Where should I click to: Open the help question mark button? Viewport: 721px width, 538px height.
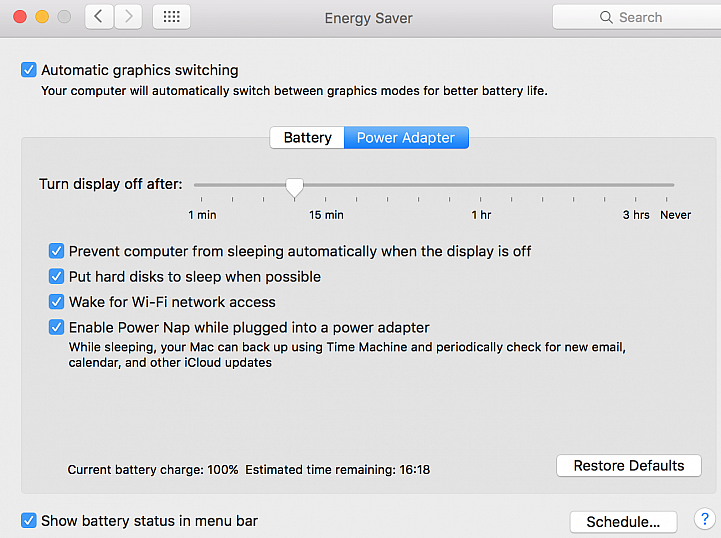click(x=704, y=520)
